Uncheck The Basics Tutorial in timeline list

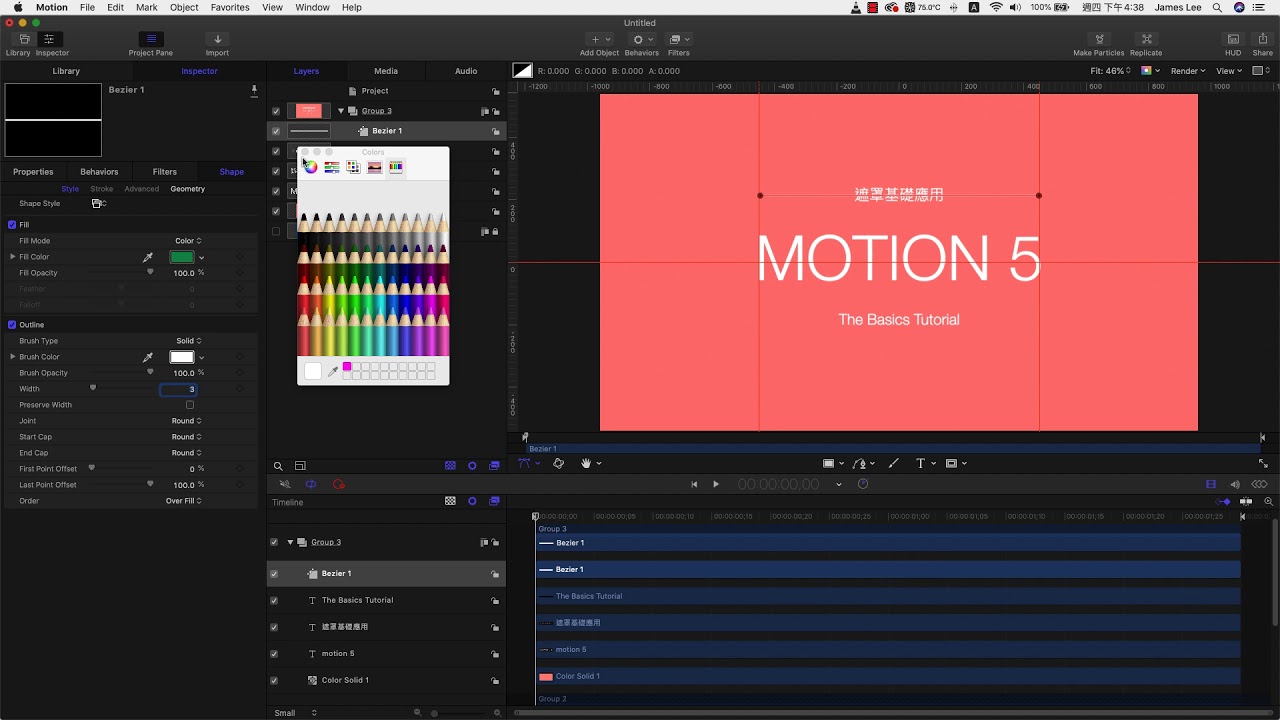[274, 600]
